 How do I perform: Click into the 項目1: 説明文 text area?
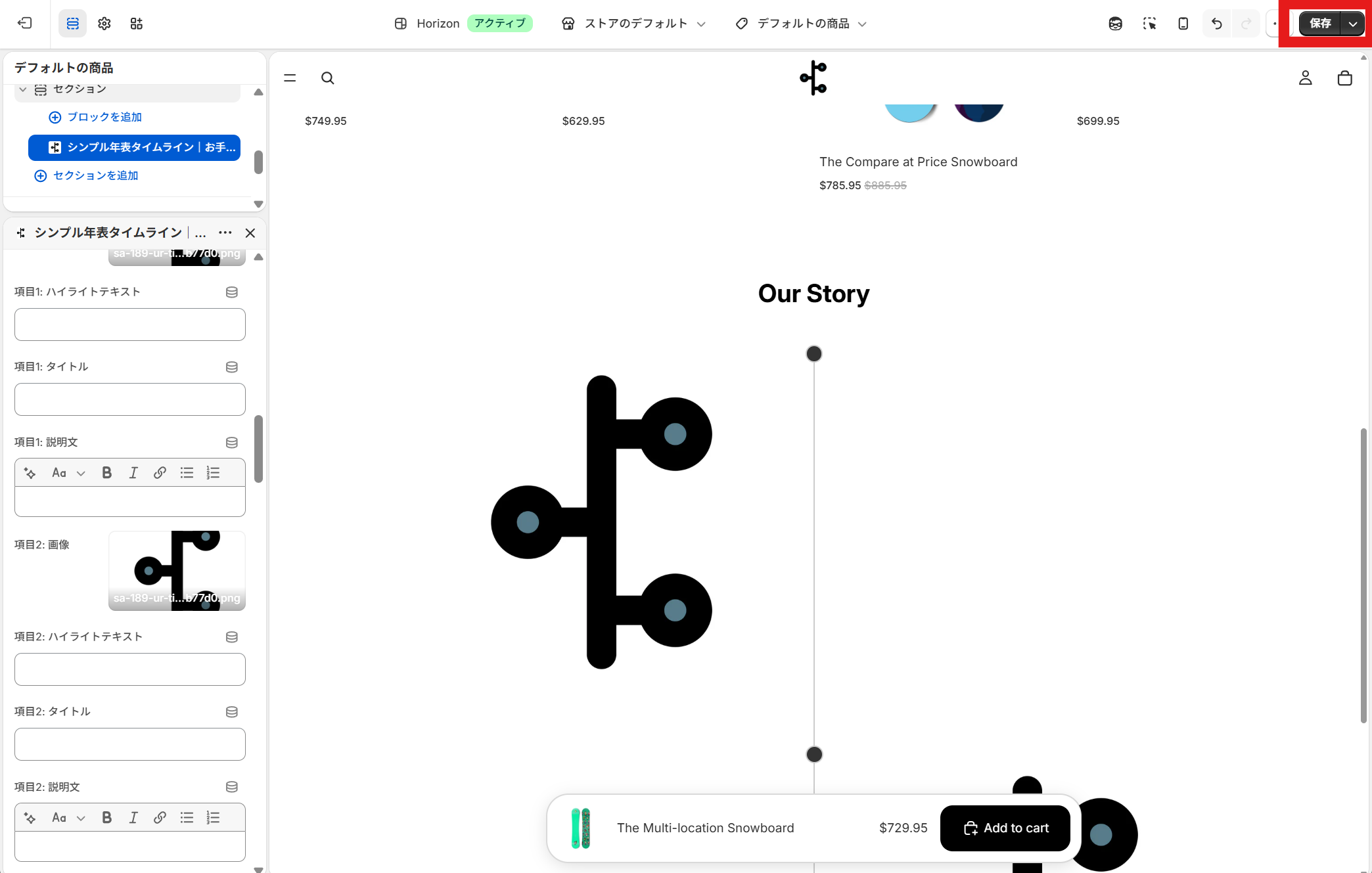[x=130, y=502]
